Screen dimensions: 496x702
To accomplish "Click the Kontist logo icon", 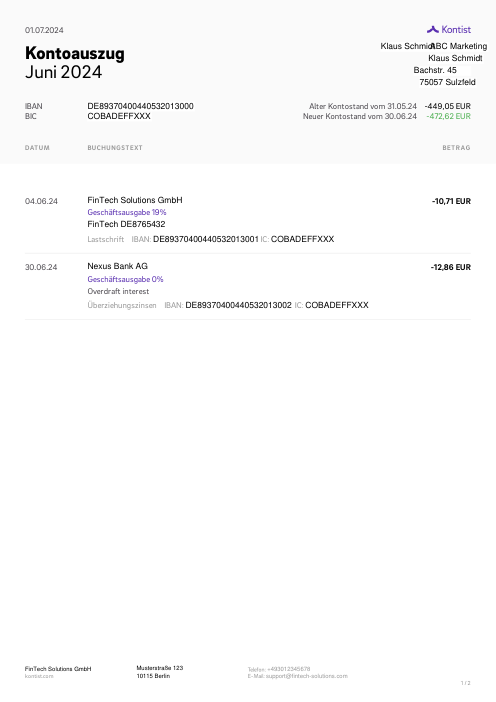I will (432, 30).
